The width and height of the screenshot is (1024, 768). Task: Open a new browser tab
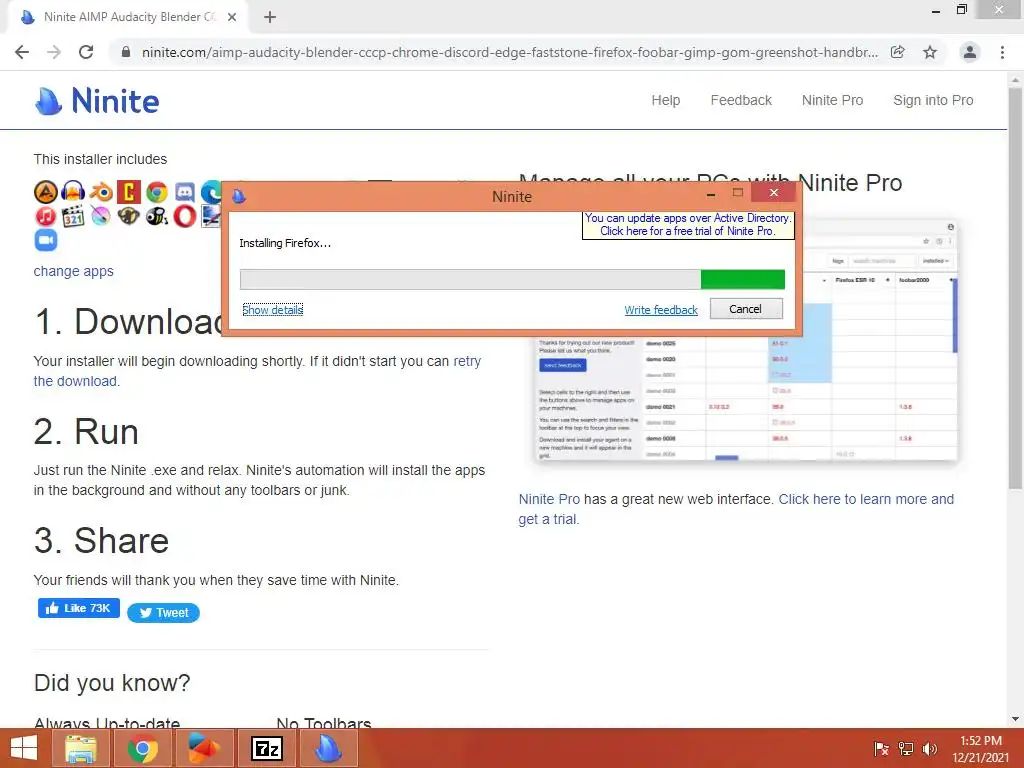270,17
